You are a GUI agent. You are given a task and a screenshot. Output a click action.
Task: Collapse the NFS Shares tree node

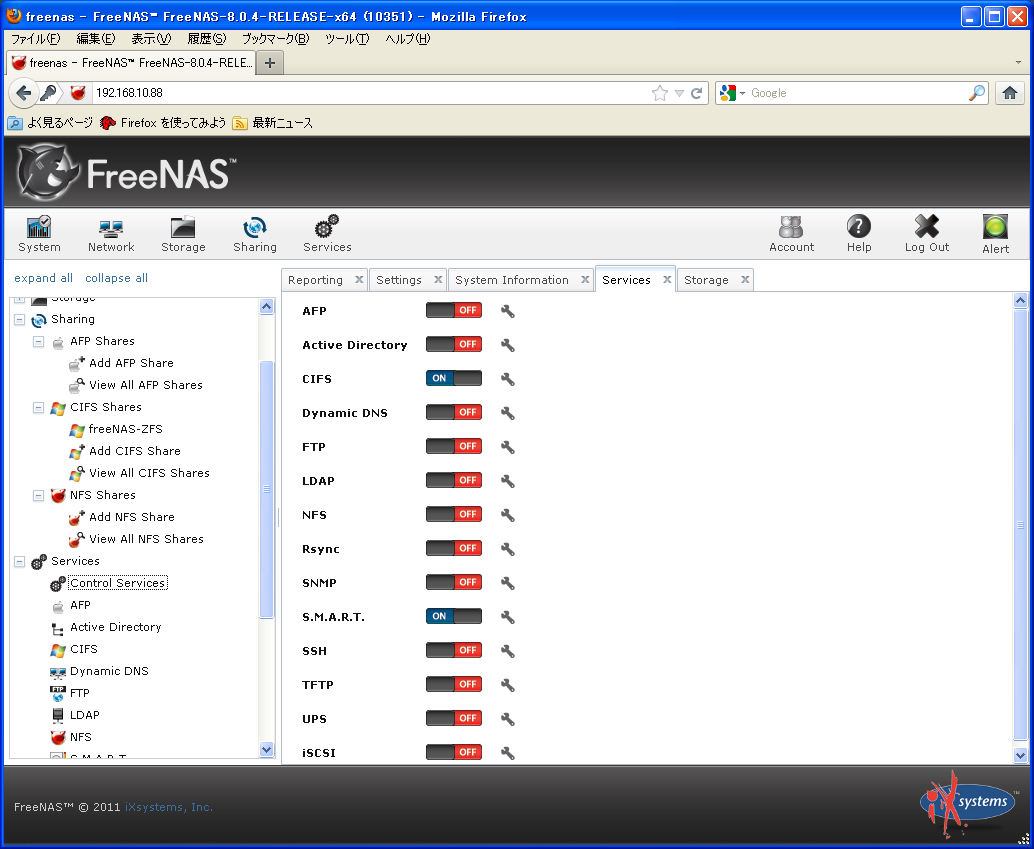(39, 495)
